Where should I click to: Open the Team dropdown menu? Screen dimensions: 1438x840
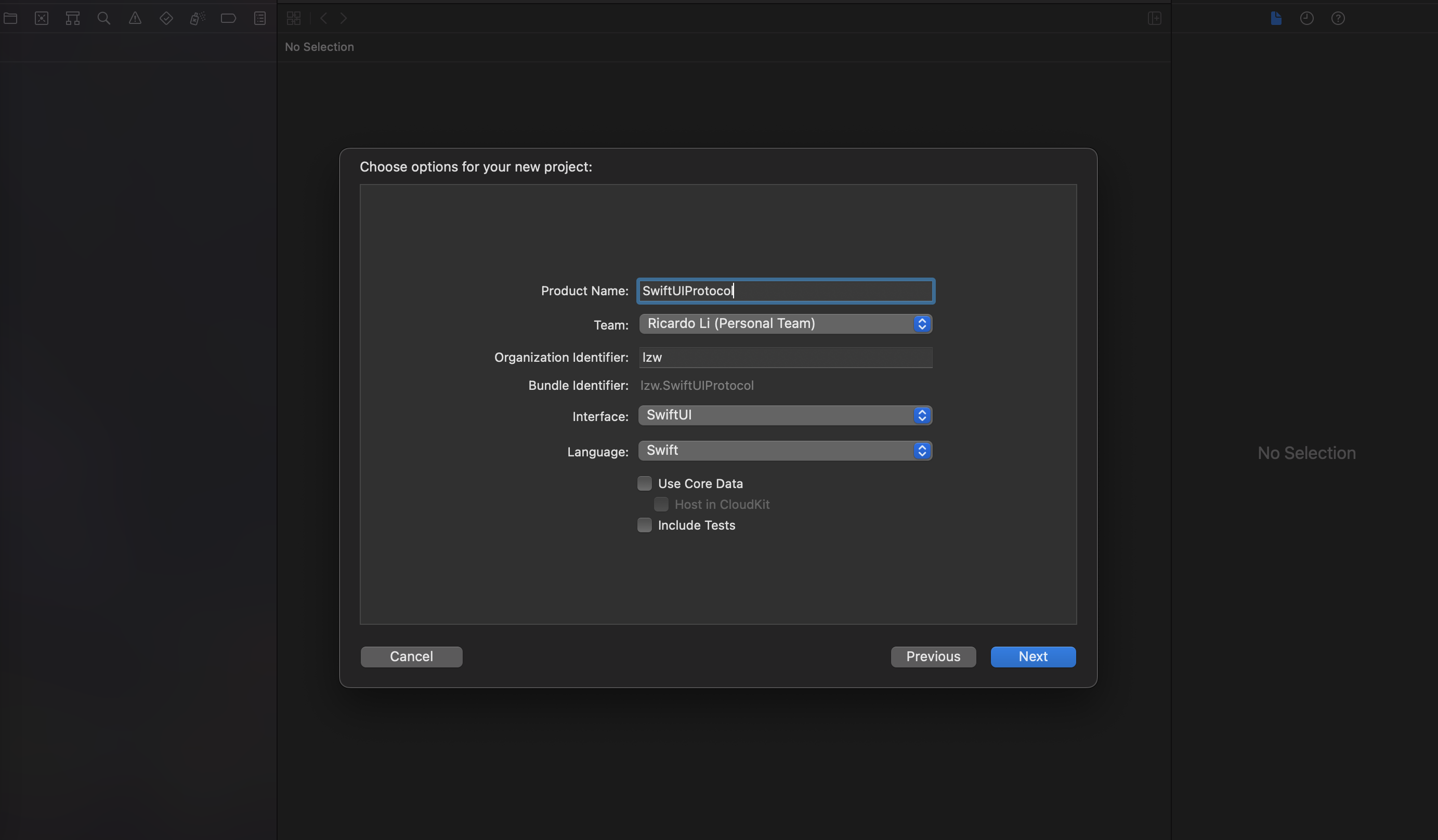pos(785,323)
